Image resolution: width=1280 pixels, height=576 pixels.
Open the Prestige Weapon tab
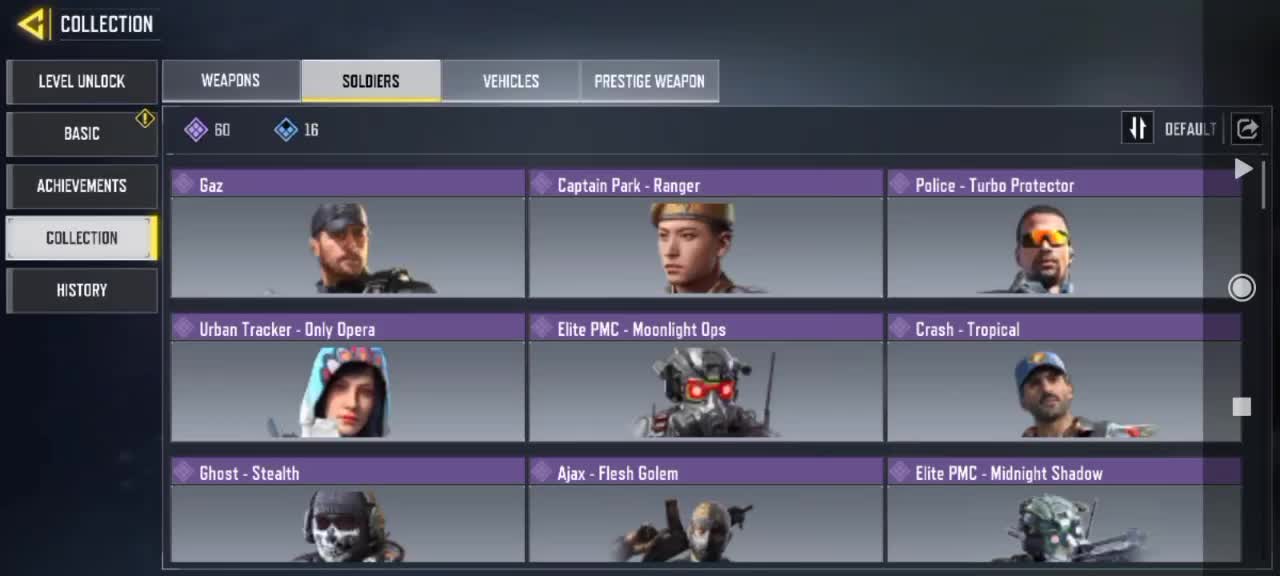(x=650, y=81)
